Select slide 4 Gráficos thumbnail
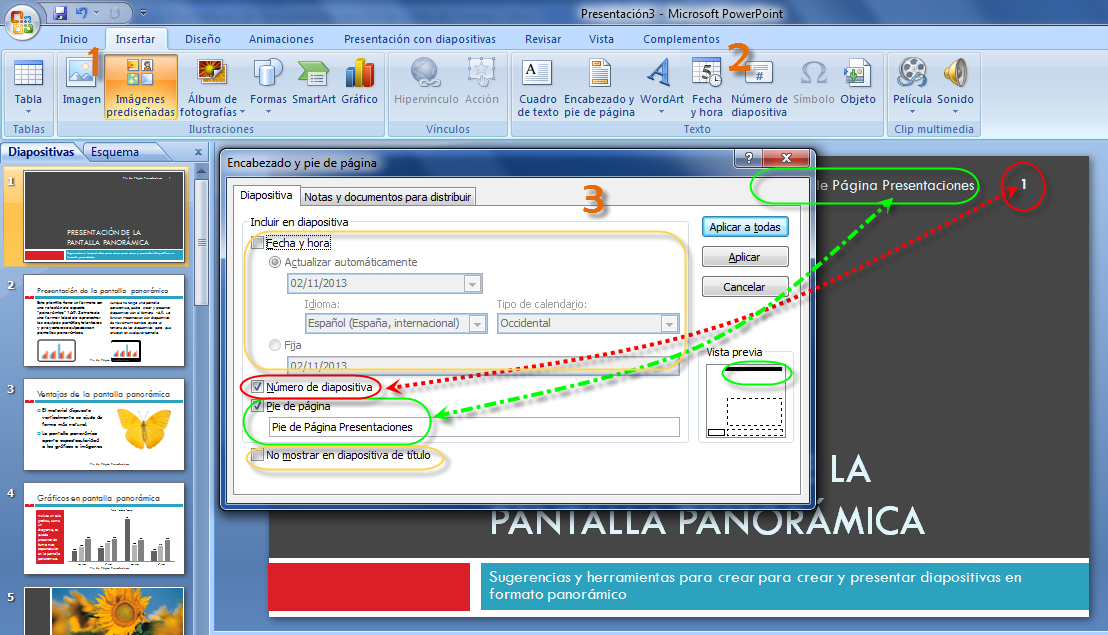The image size is (1108, 635). (x=104, y=528)
